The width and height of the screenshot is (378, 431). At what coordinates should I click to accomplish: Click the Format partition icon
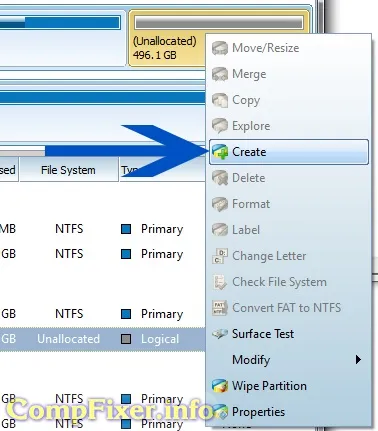coord(220,204)
